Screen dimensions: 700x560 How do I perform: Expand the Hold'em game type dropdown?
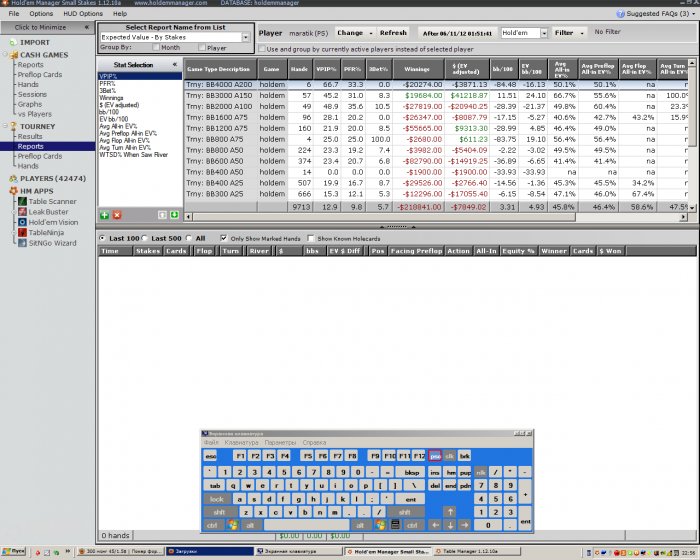pos(544,33)
